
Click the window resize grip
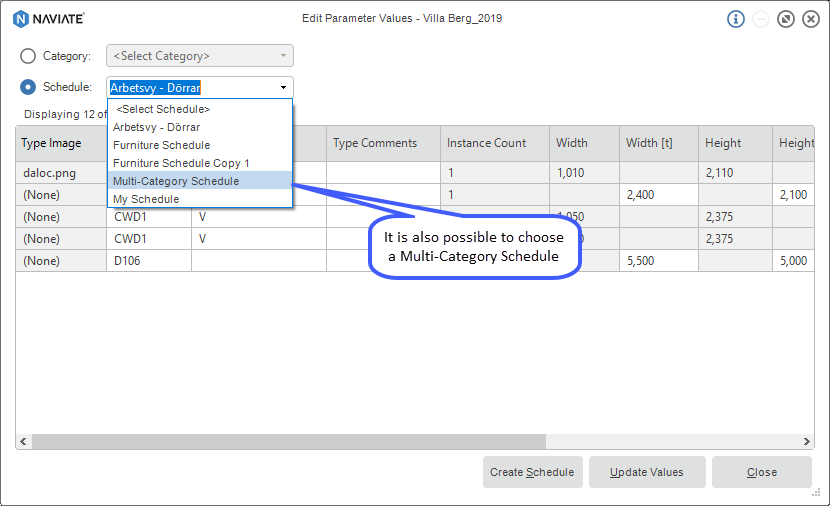coord(816,492)
